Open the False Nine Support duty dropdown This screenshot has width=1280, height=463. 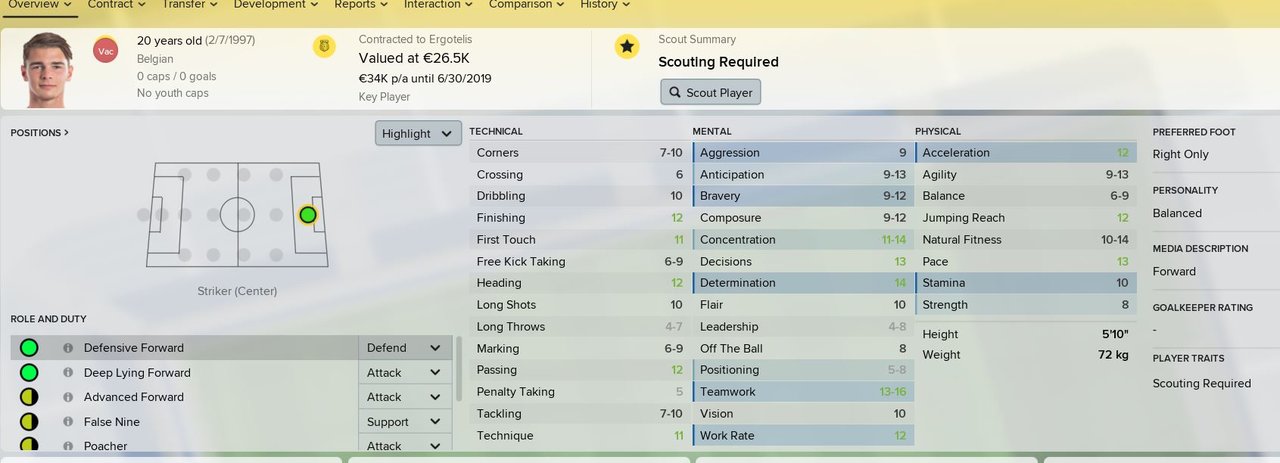[405, 422]
